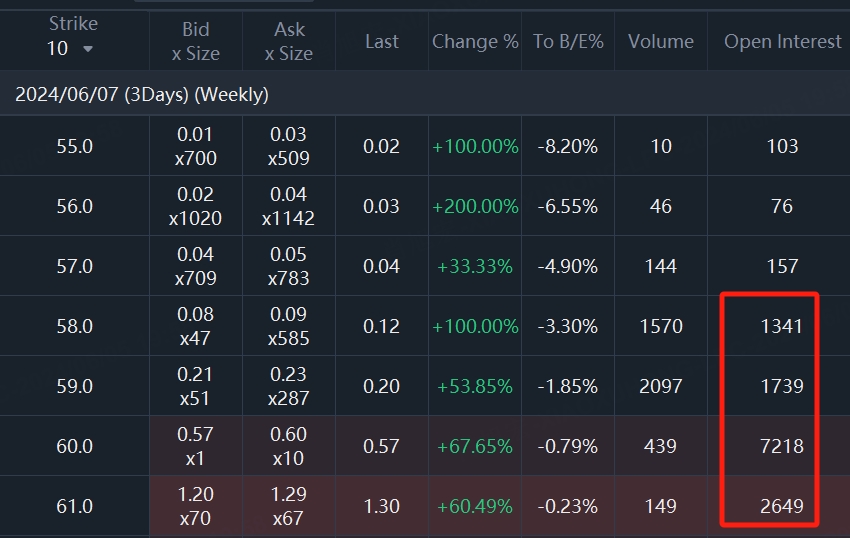The image size is (850, 538).
Task: Click the Ask x Size column header
Action: [x=289, y=41]
